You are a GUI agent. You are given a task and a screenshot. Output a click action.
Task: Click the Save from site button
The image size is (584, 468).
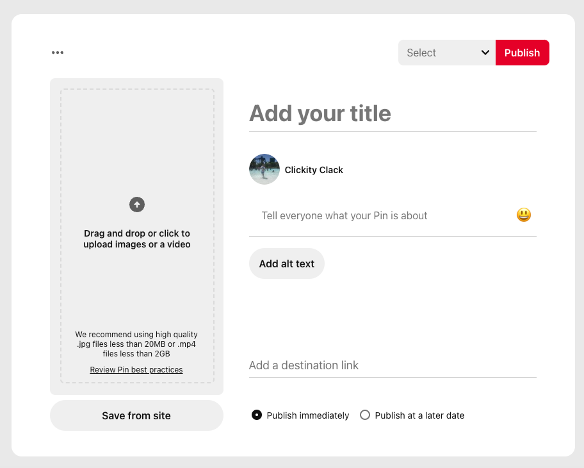click(137, 416)
